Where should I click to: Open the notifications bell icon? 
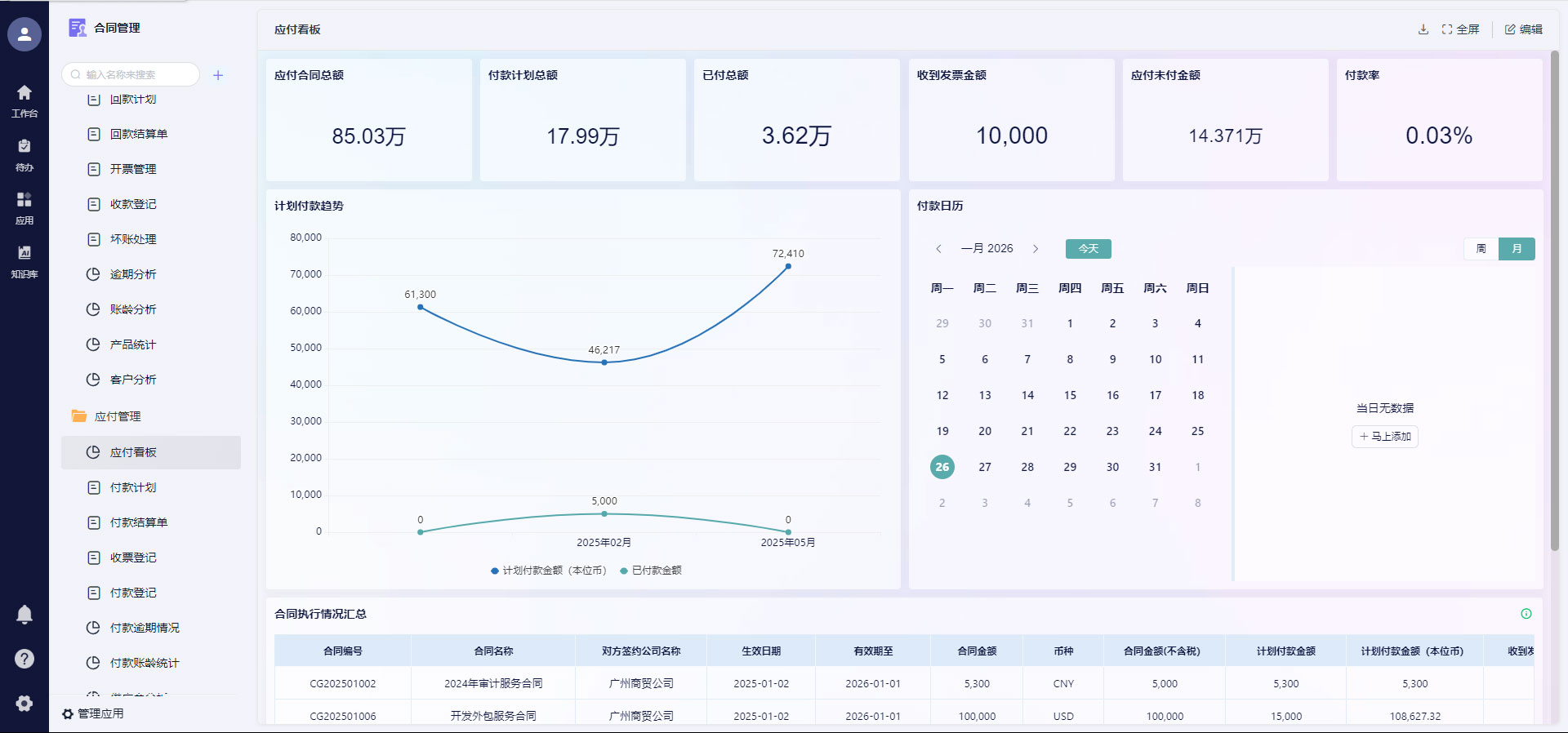(24, 615)
